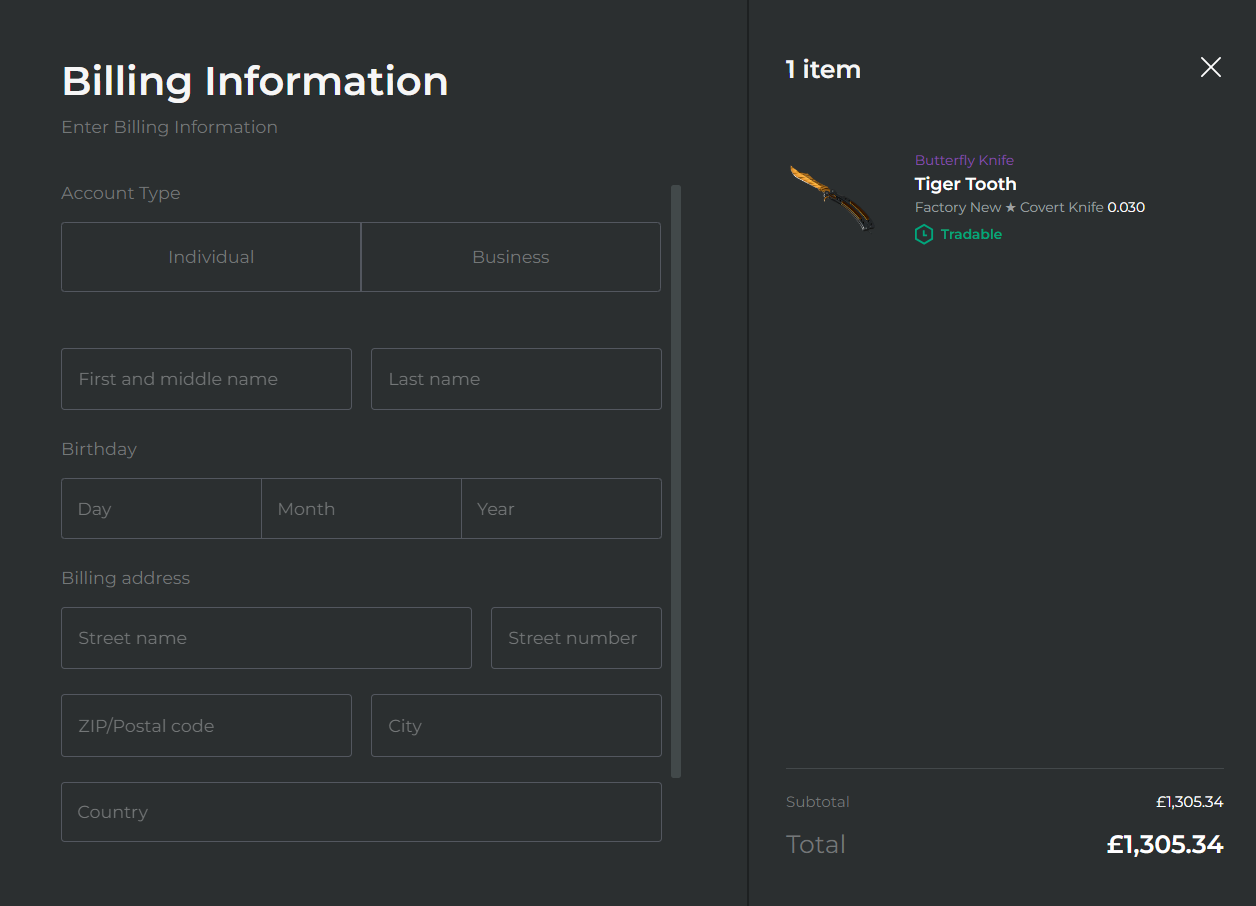This screenshot has width=1256, height=906.
Task: Click the Street name input
Action: click(x=266, y=638)
